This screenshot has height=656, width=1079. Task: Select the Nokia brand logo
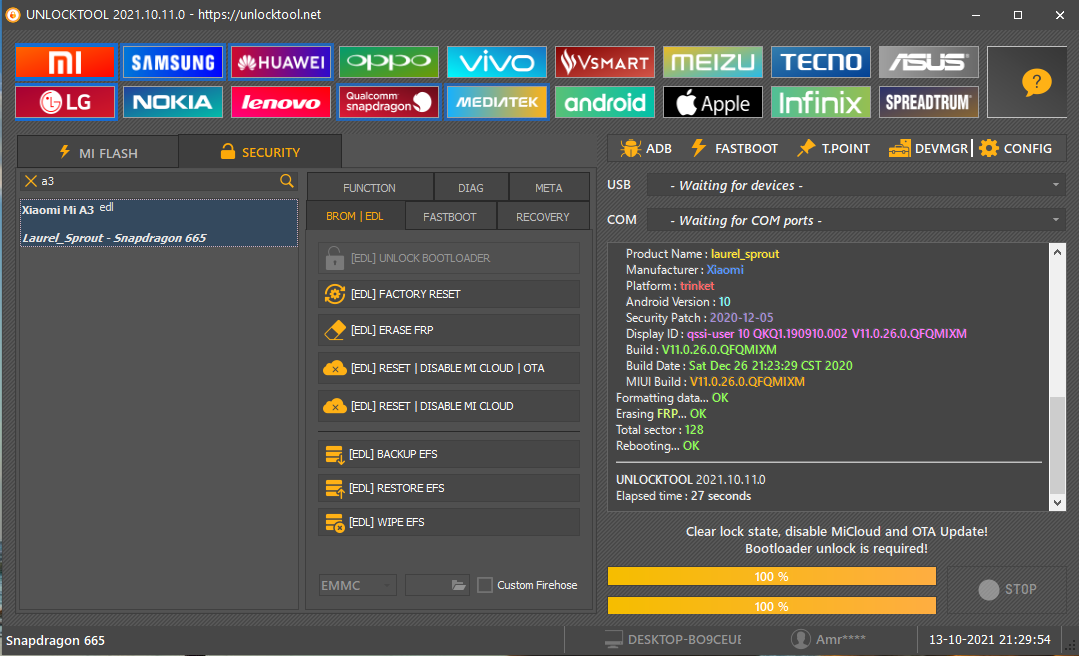point(173,103)
